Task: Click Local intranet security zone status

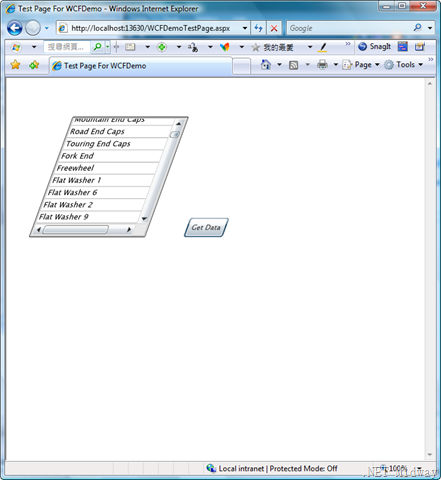Action: tap(272, 469)
